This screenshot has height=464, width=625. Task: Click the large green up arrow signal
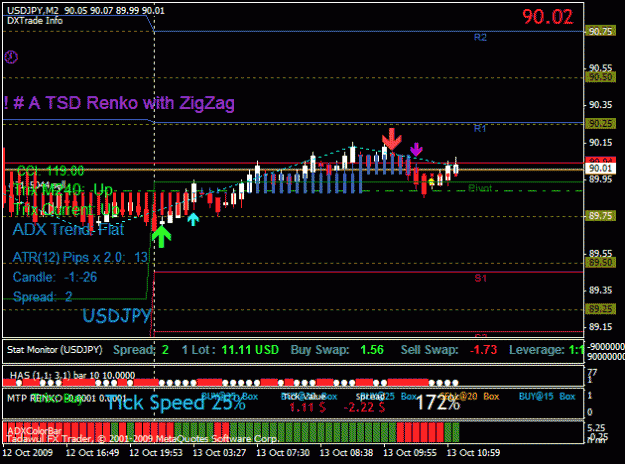coord(161,236)
